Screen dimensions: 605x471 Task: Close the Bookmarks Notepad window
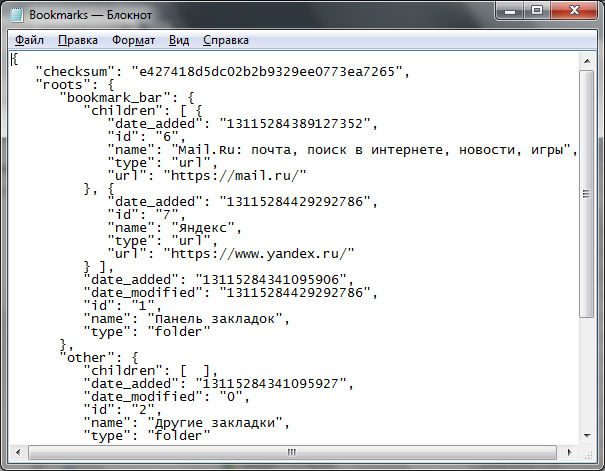[x=574, y=11]
